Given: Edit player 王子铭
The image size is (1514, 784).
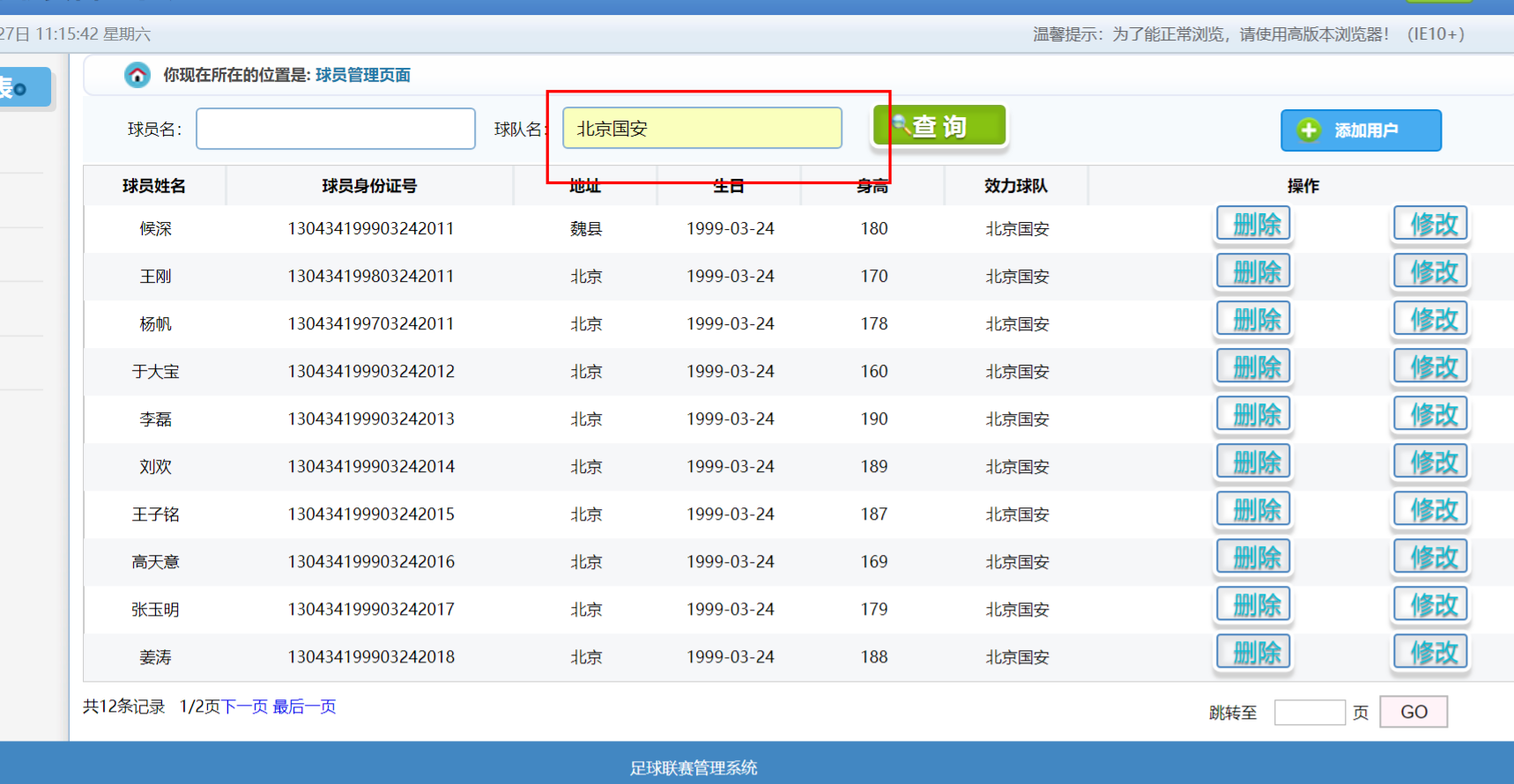Looking at the screenshot, I should tap(1431, 510).
